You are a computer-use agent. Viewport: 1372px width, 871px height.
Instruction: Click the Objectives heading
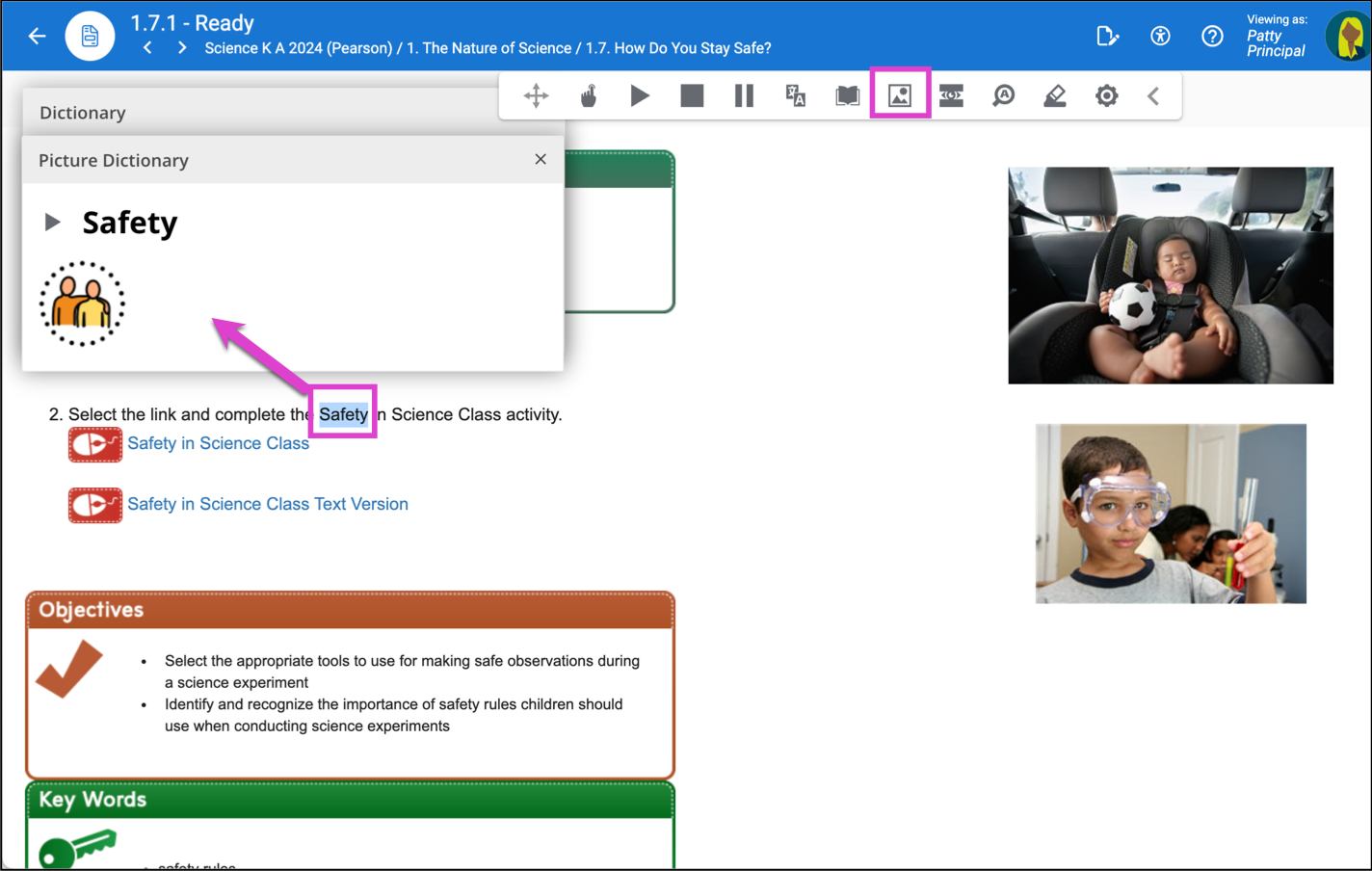[x=92, y=610]
